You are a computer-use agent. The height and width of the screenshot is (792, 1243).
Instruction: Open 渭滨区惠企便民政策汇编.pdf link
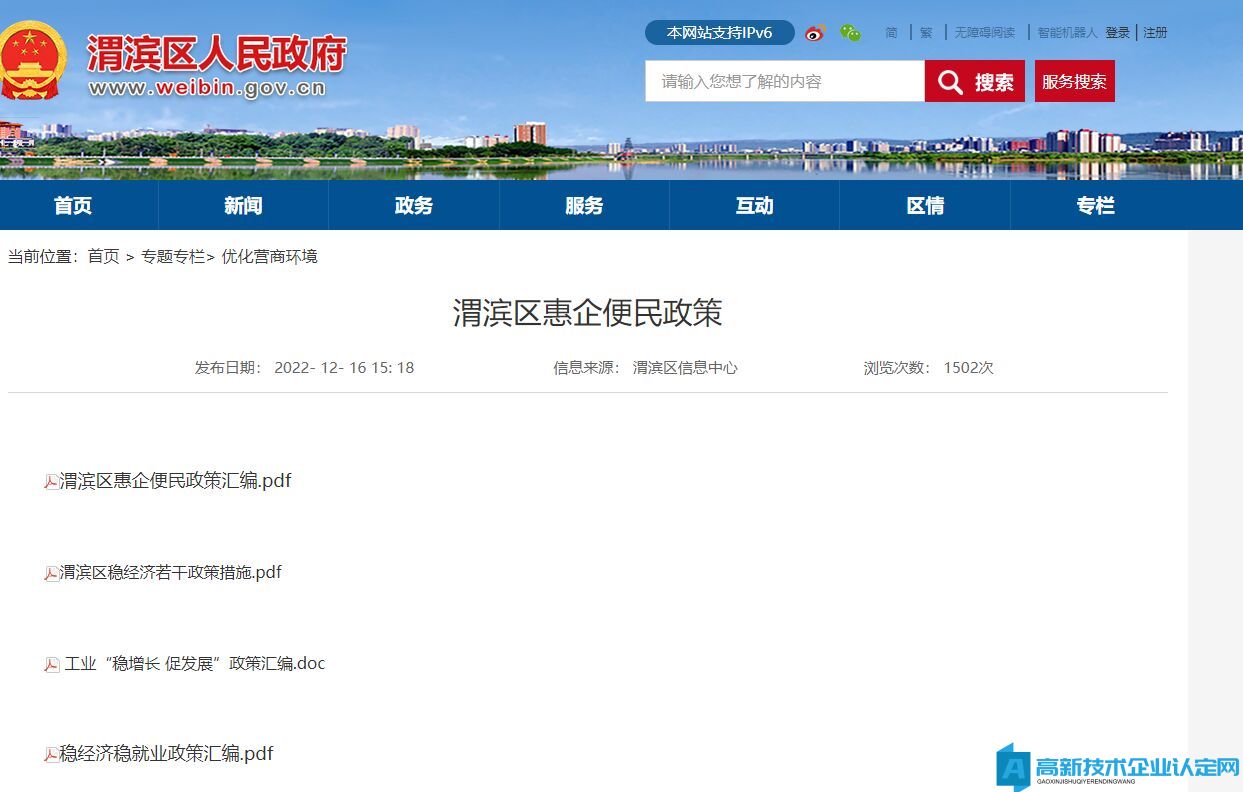coord(176,481)
